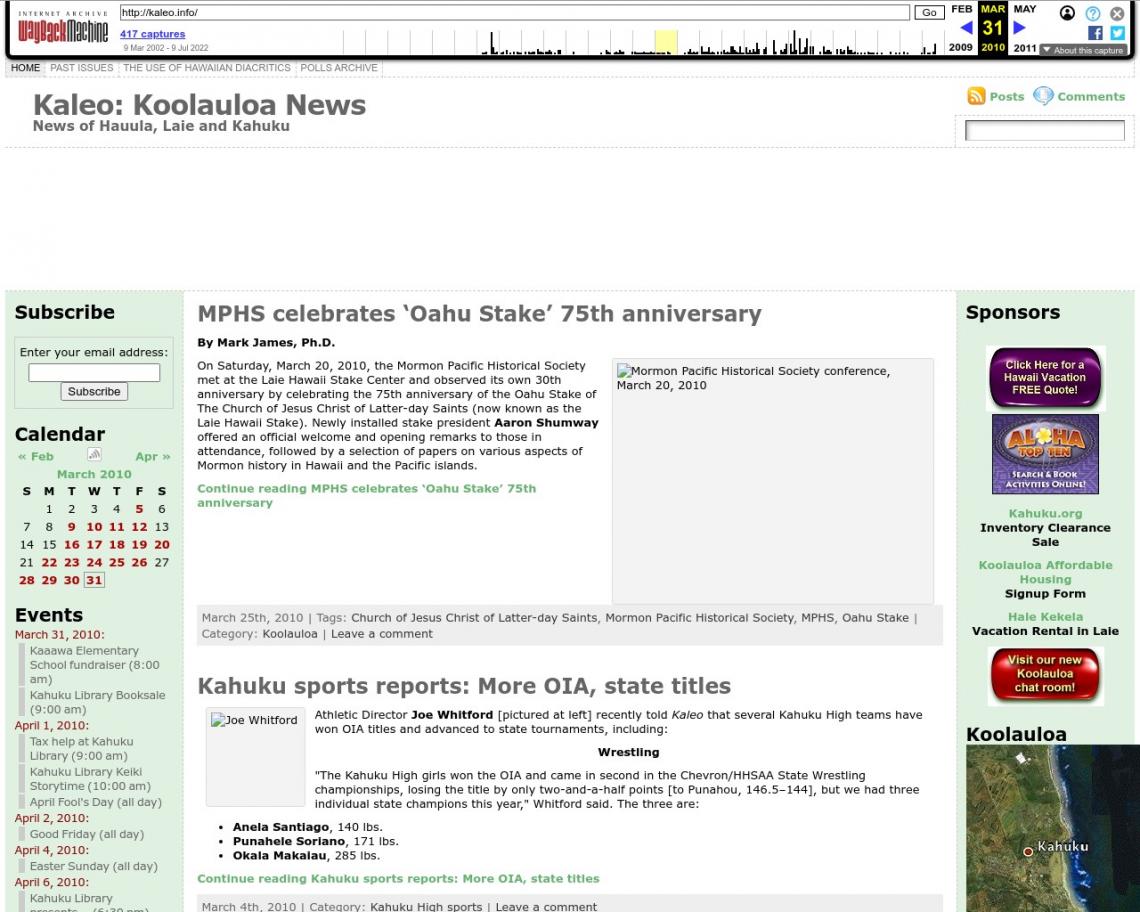
Task: Open the Aloha Top Ten sponsor banner
Action: click(x=1045, y=454)
